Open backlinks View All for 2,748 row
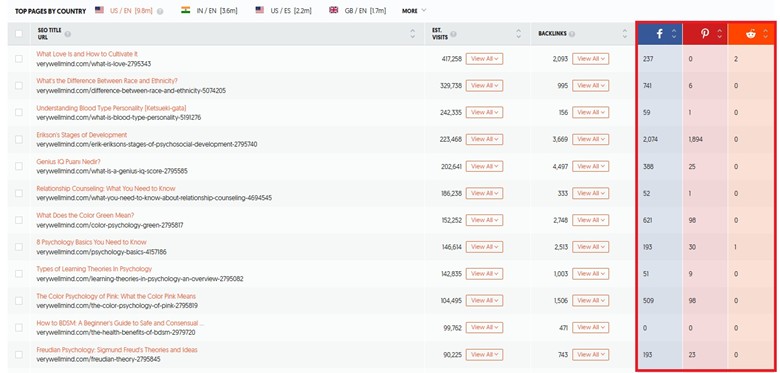This screenshot has width=780, height=373. 590,220
